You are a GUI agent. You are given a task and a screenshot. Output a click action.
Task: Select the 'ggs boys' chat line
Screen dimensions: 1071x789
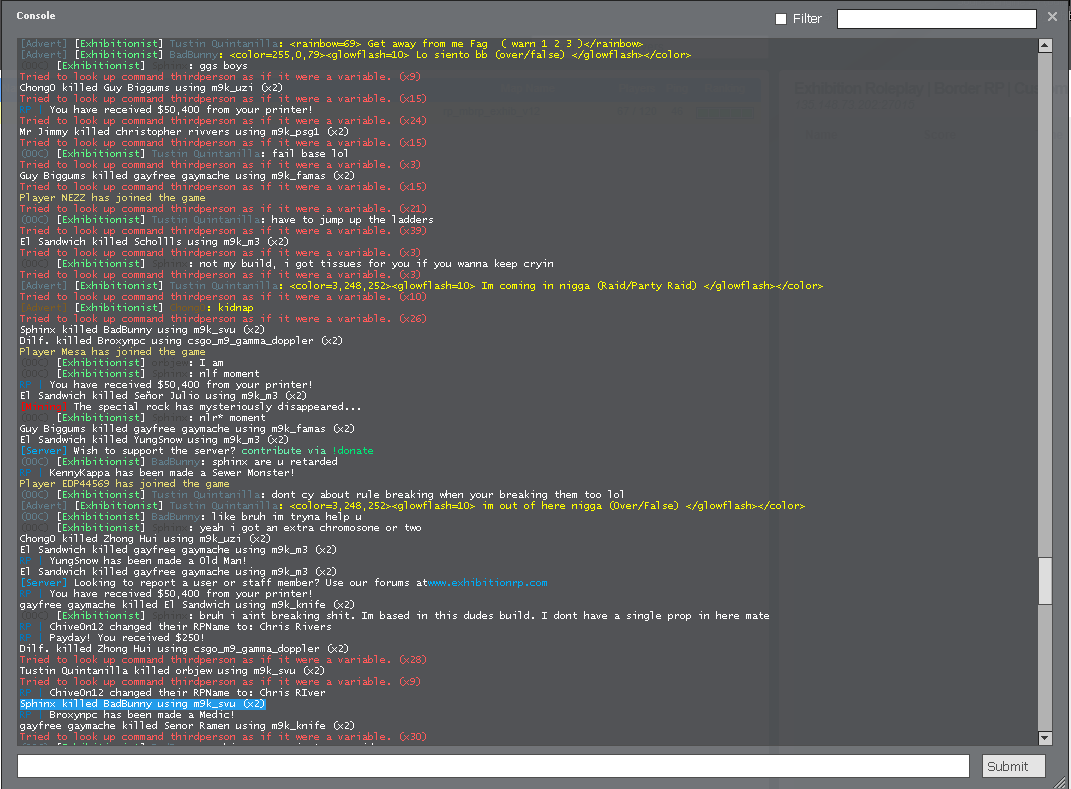[133, 66]
